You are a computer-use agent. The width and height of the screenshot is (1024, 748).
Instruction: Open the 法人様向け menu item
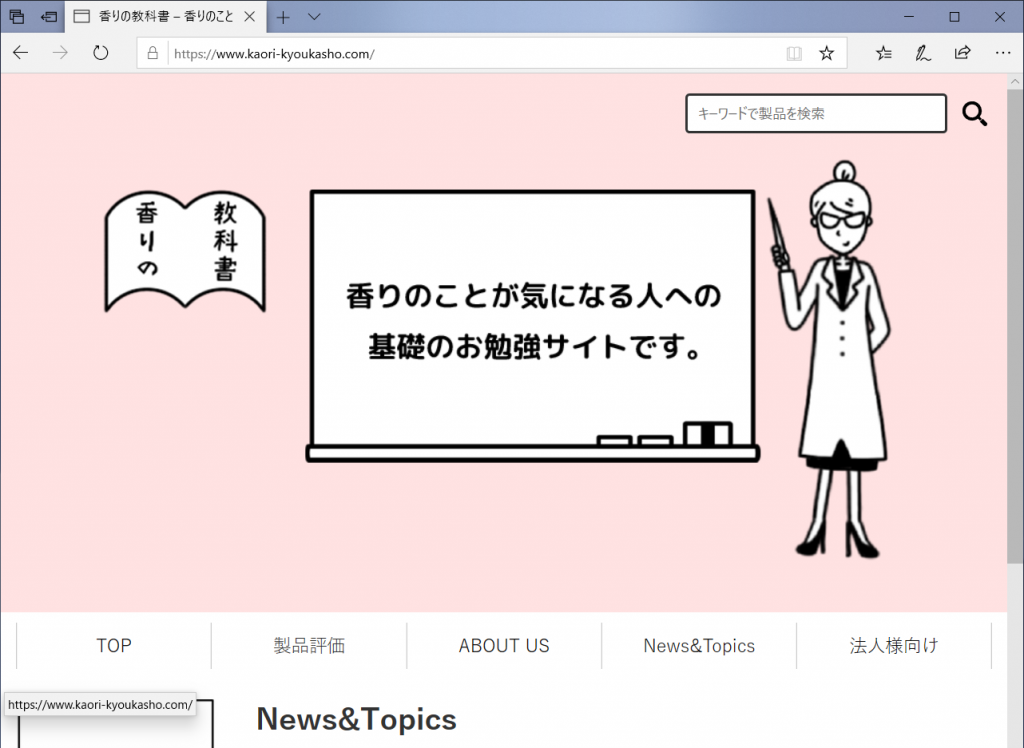point(894,645)
